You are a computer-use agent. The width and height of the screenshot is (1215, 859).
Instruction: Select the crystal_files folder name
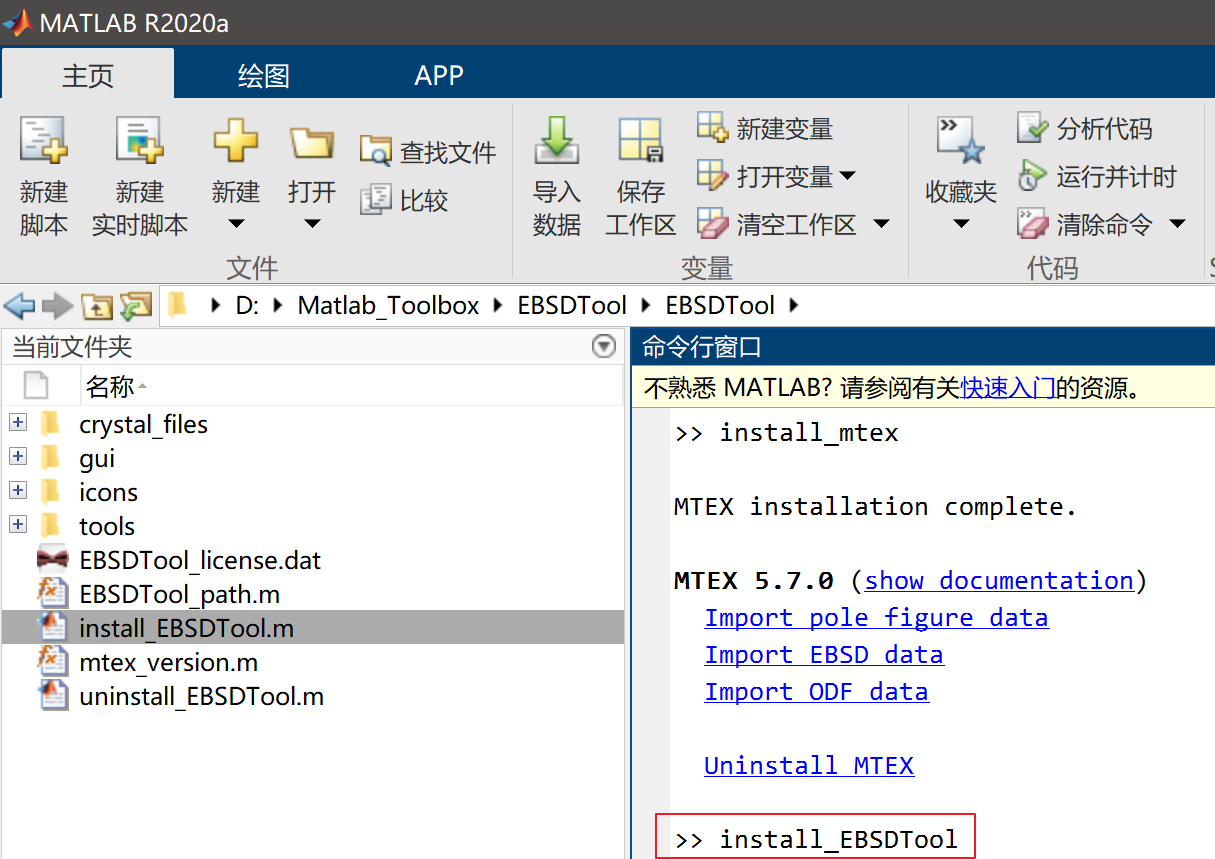tap(144, 424)
